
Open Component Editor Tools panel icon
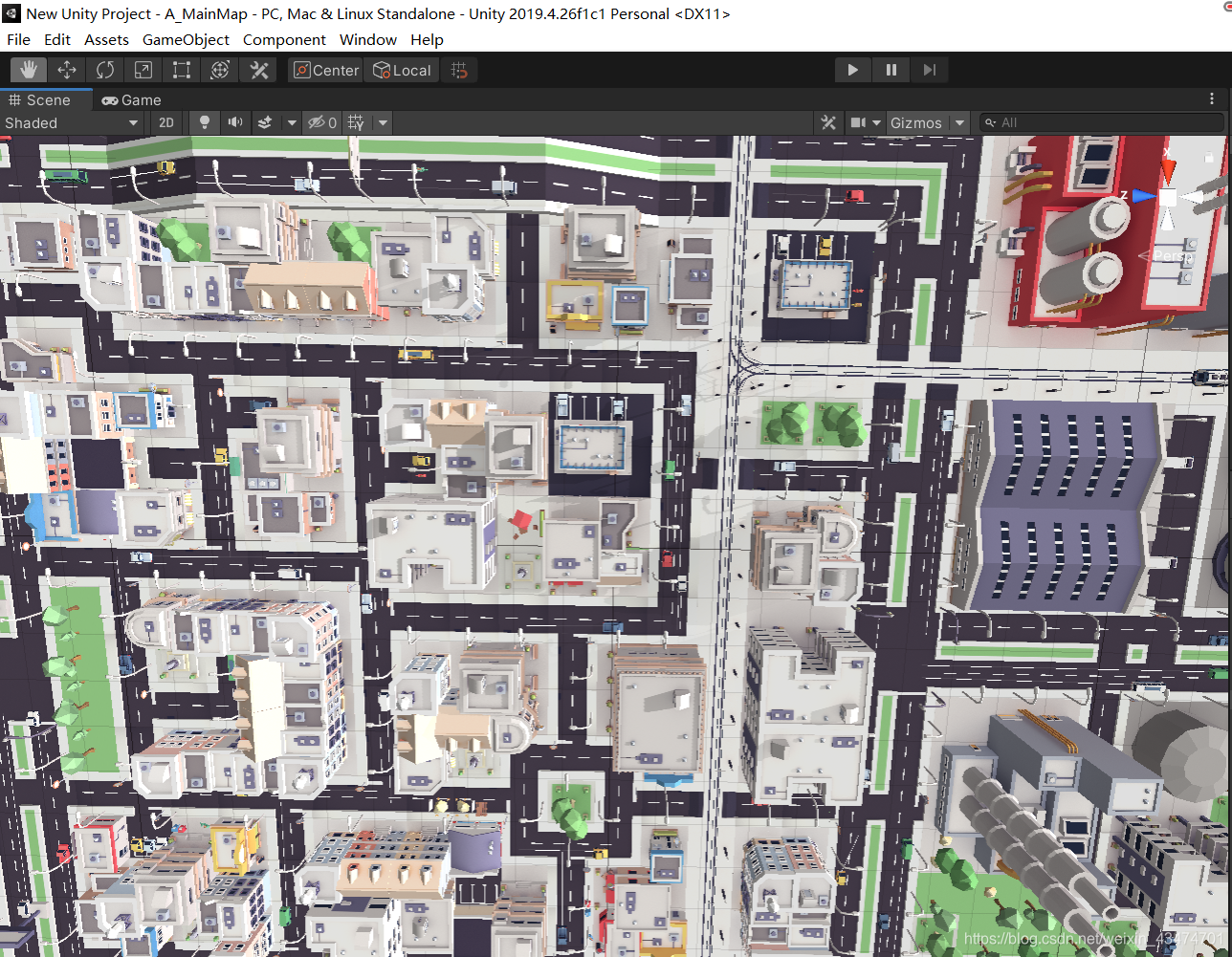pyautogui.click(x=828, y=122)
